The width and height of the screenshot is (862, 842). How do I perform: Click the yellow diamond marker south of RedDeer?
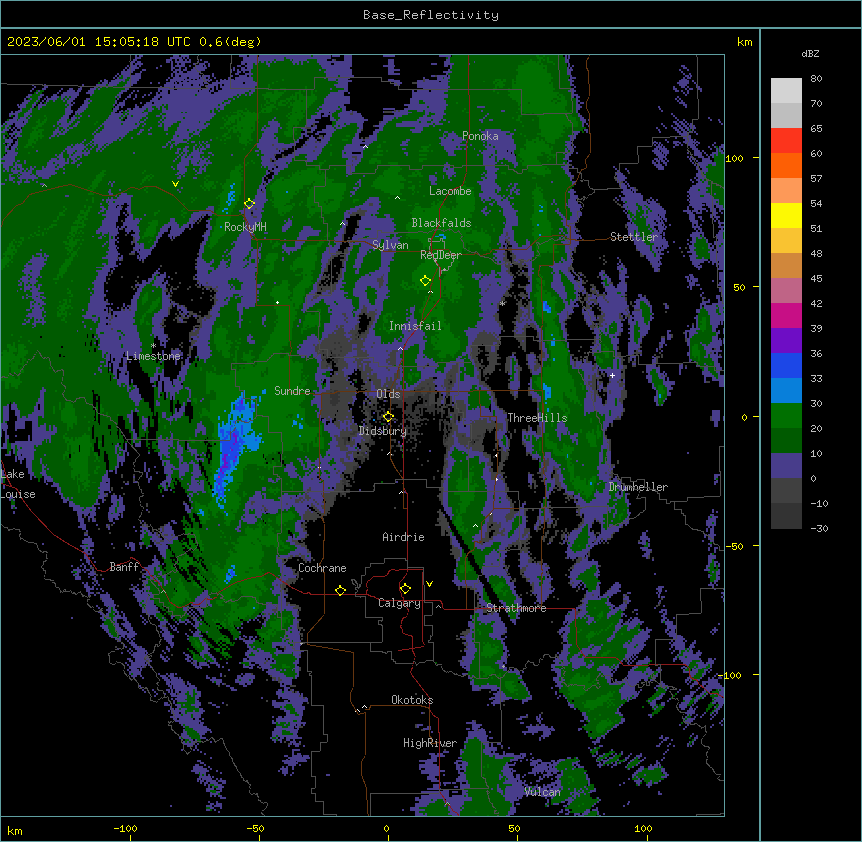click(425, 281)
